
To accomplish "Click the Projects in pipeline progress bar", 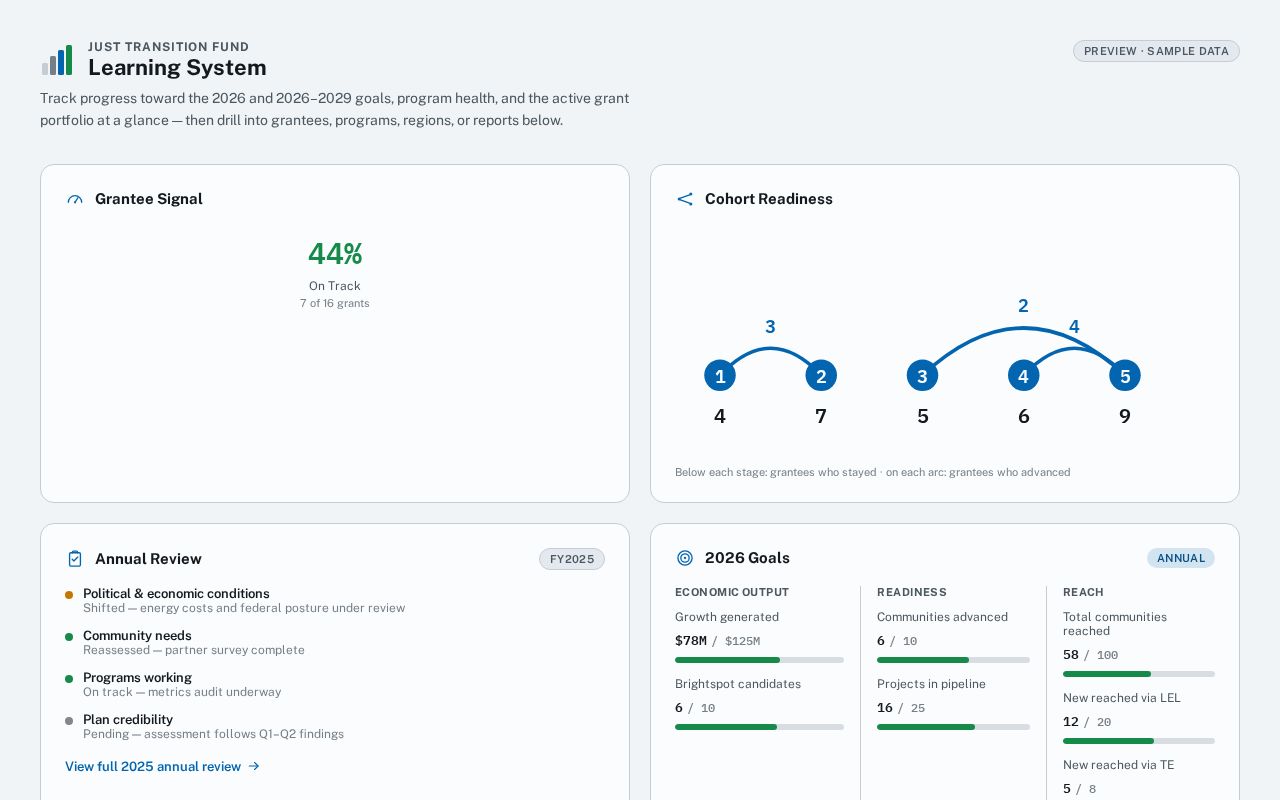I will point(953,727).
